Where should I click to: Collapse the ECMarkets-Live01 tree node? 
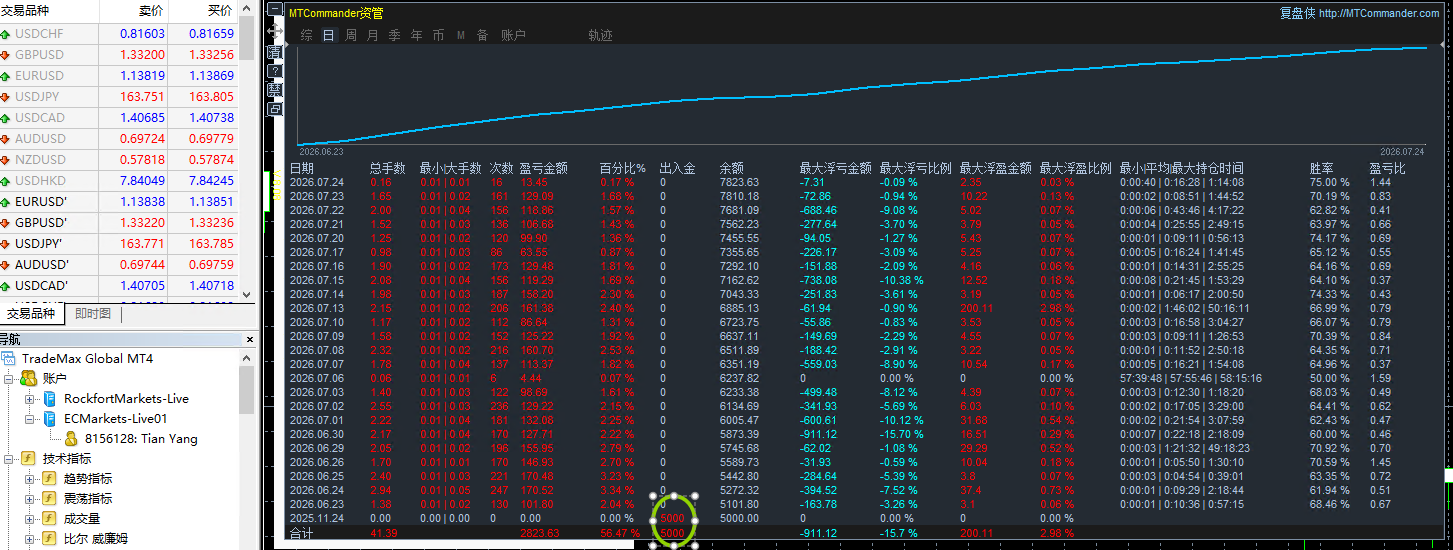tap(30, 419)
